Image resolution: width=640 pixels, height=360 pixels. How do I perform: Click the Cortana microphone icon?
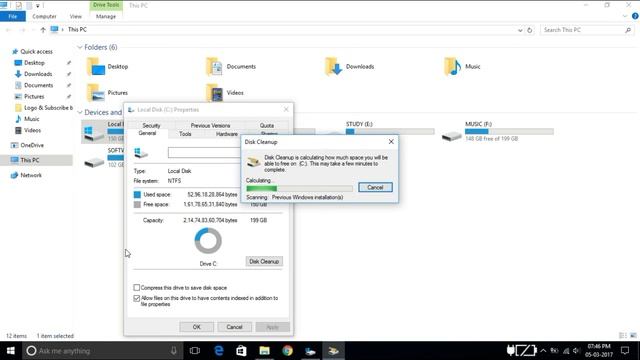point(173,351)
